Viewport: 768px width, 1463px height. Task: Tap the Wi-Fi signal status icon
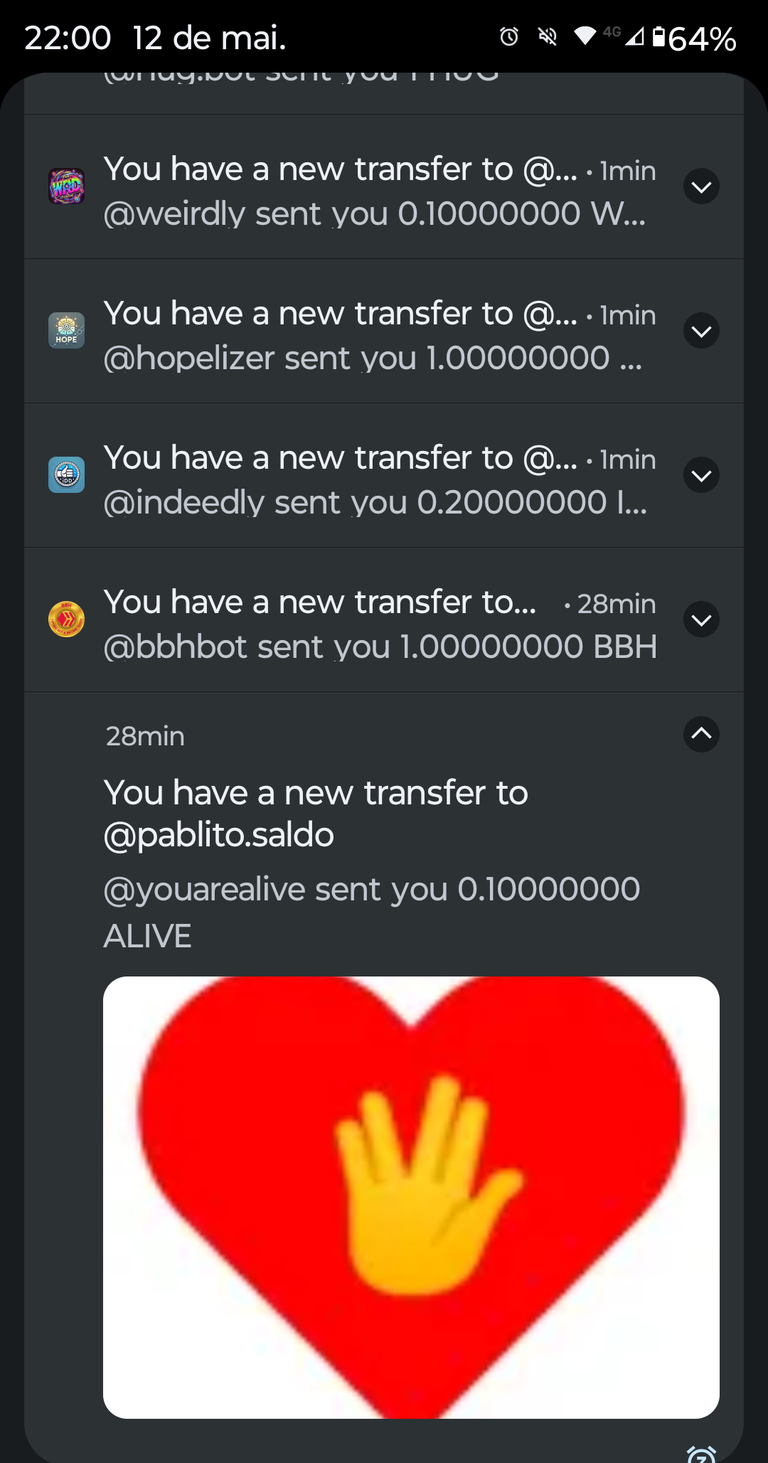click(585, 38)
